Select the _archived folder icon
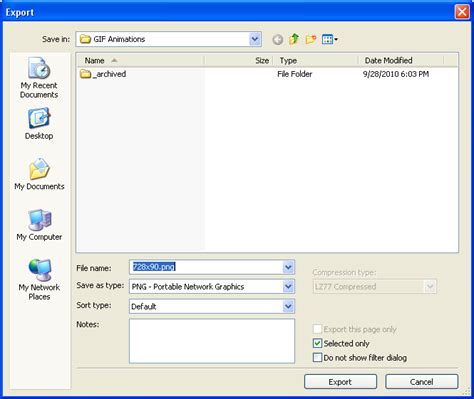 86,74
